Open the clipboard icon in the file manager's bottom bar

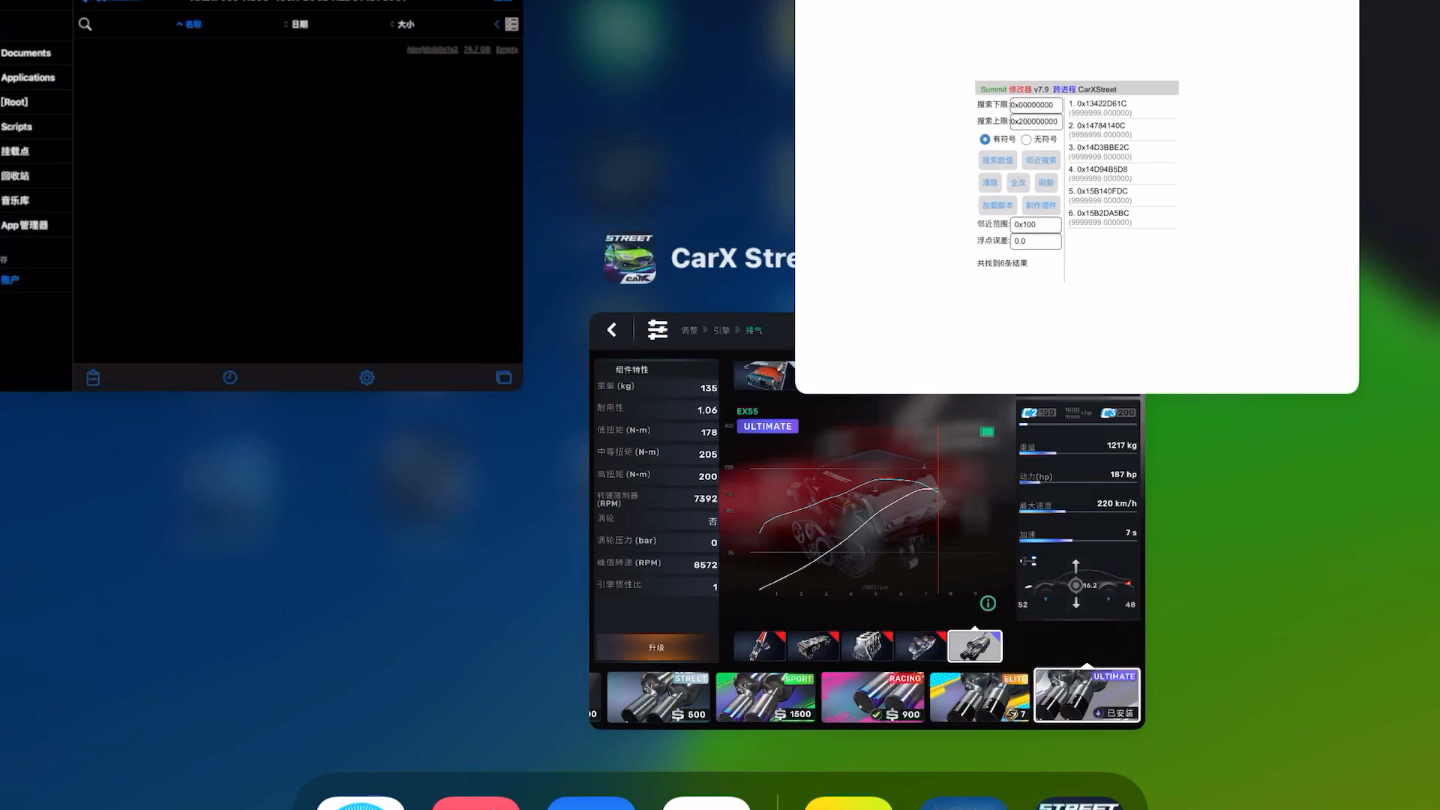93,378
